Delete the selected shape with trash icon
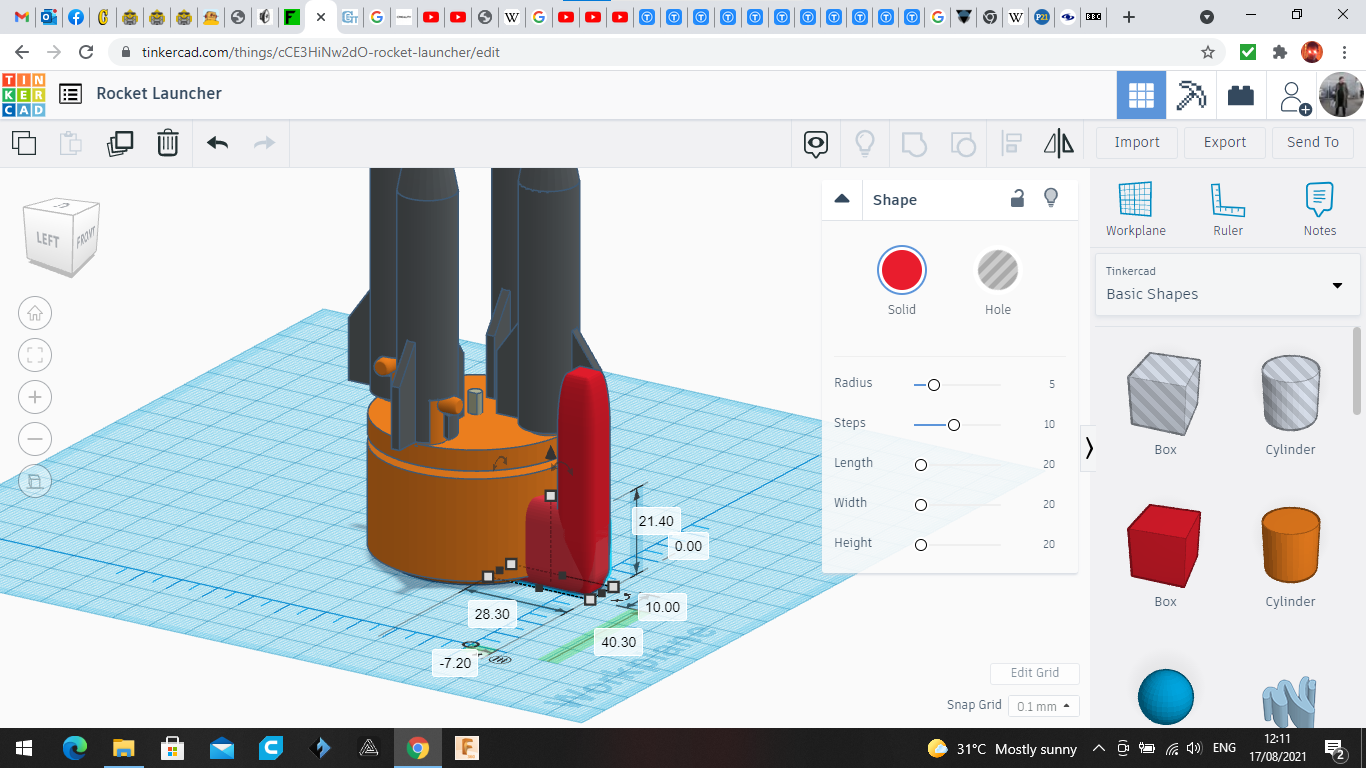 168,143
